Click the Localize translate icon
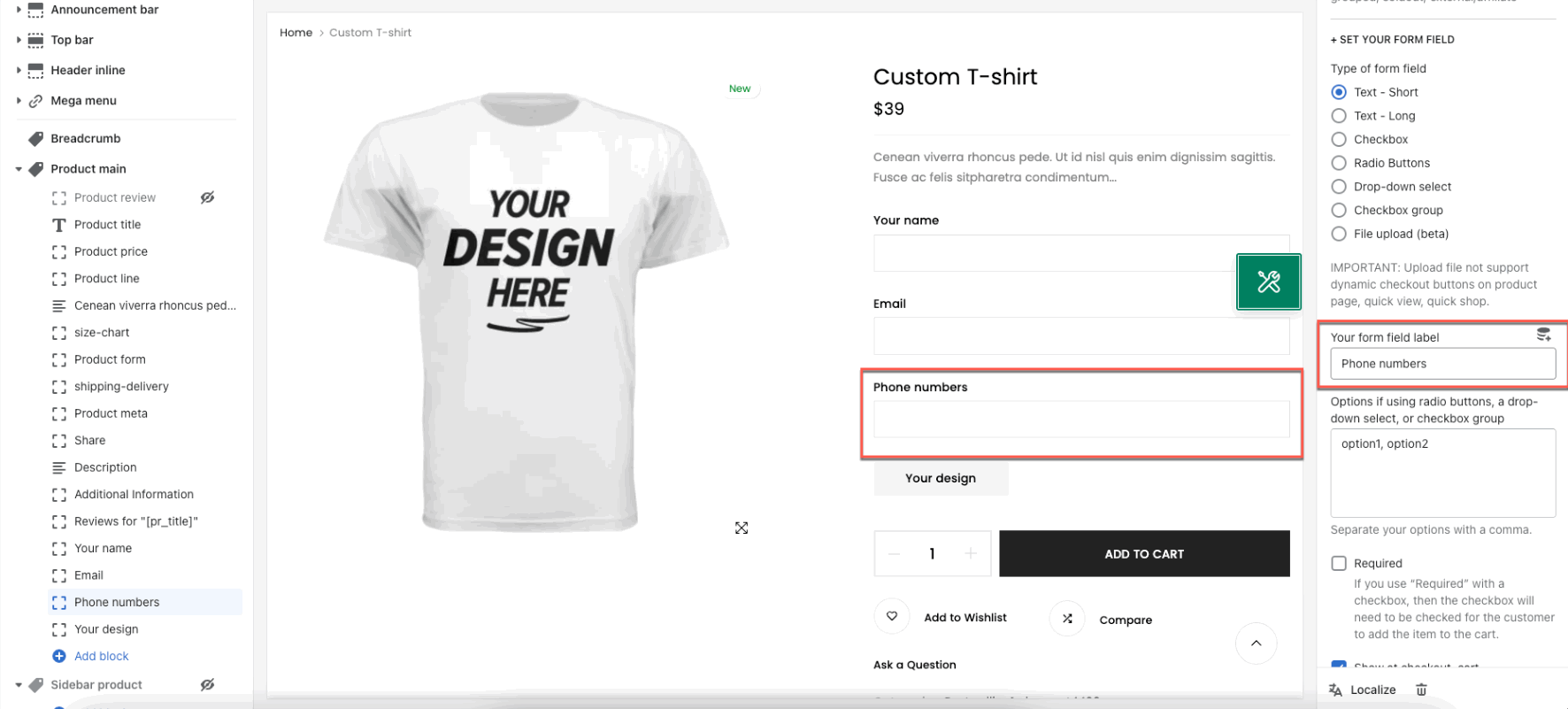This screenshot has width=1568, height=709. point(1336,690)
